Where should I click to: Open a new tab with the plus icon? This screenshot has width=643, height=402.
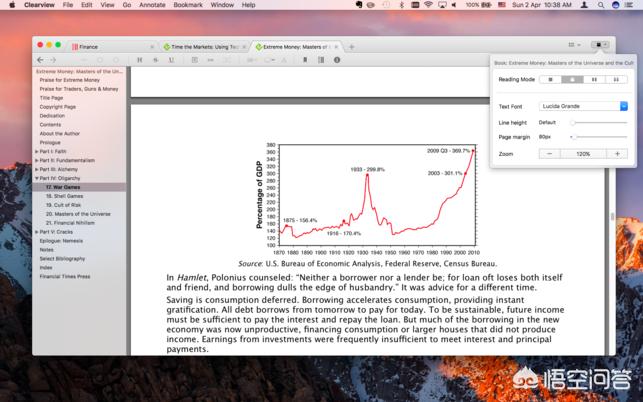pyautogui.click(x=351, y=47)
